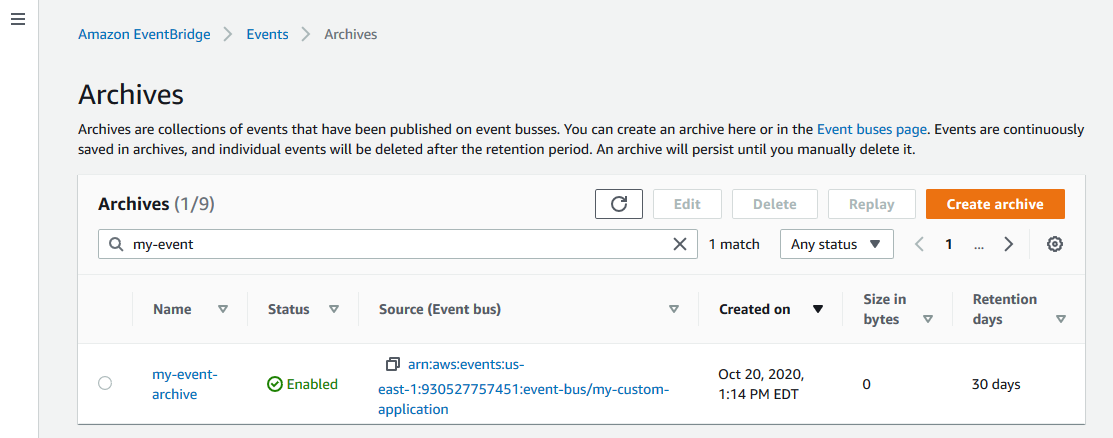The width and height of the screenshot is (1113, 438).
Task: Click the refresh archives icon button
Action: point(619,204)
